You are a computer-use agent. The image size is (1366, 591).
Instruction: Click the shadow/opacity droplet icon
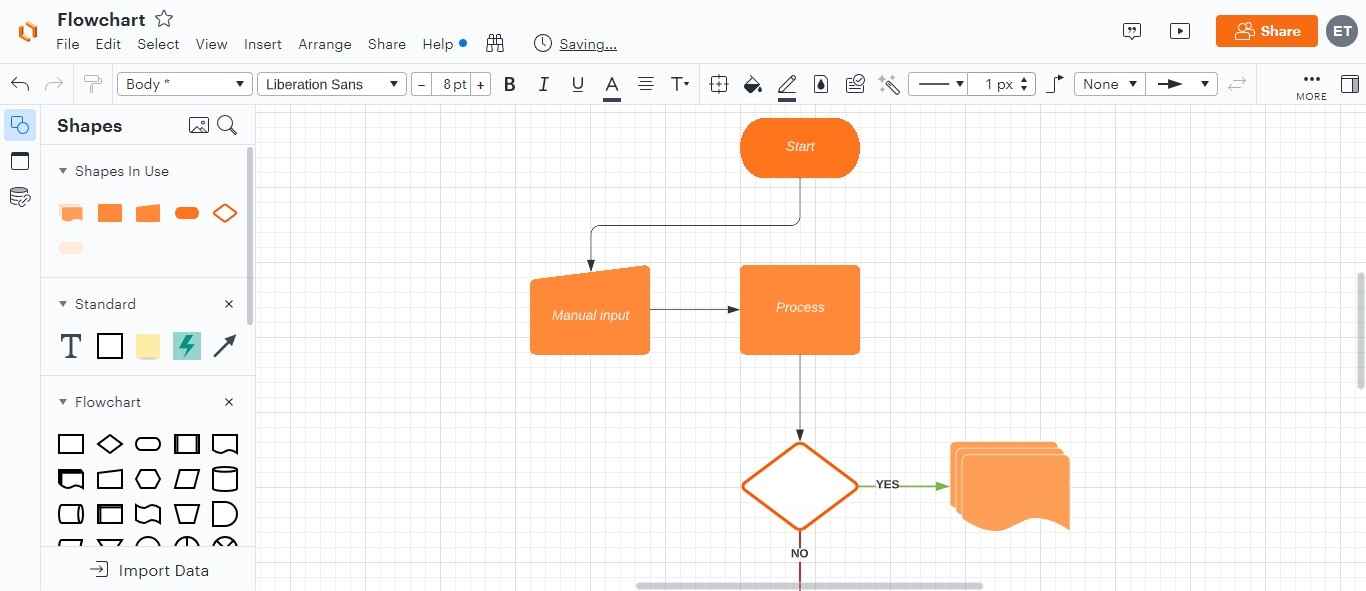click(x=821, y=84)
